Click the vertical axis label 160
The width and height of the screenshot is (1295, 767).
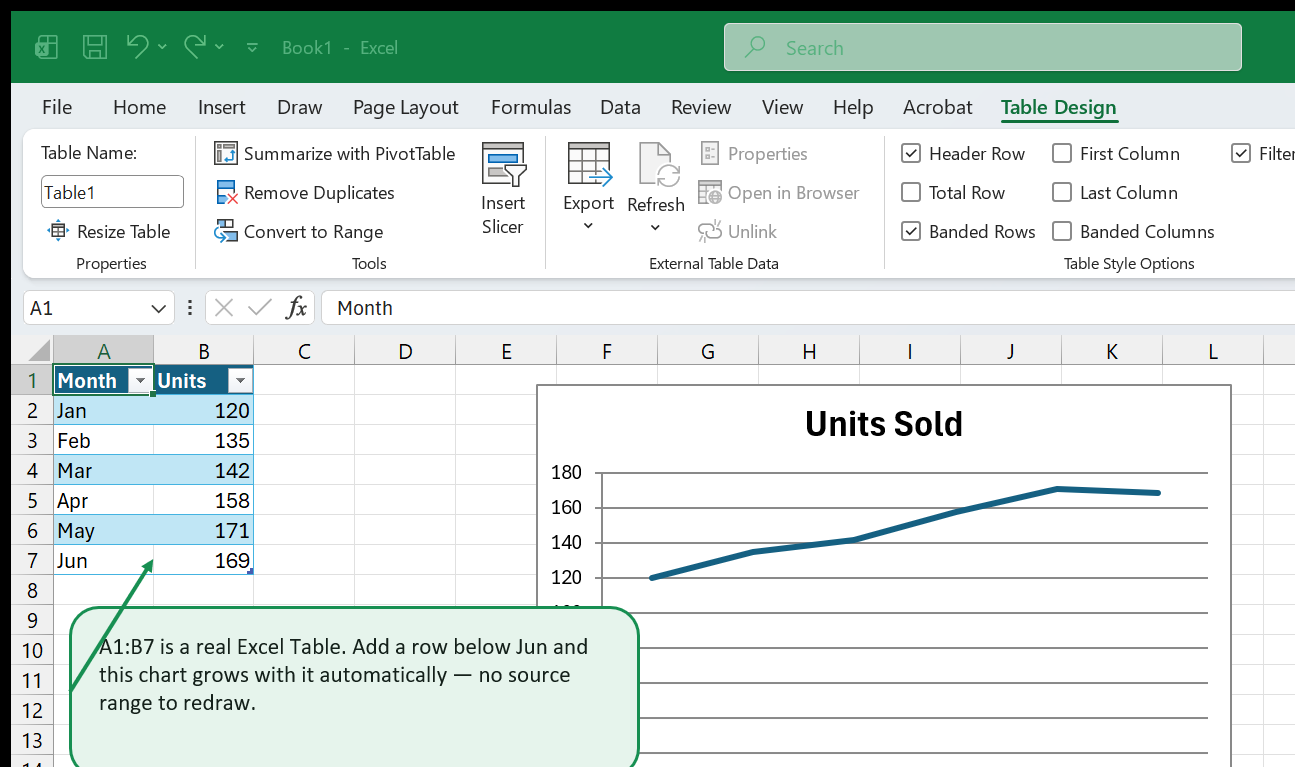[566, 508]
